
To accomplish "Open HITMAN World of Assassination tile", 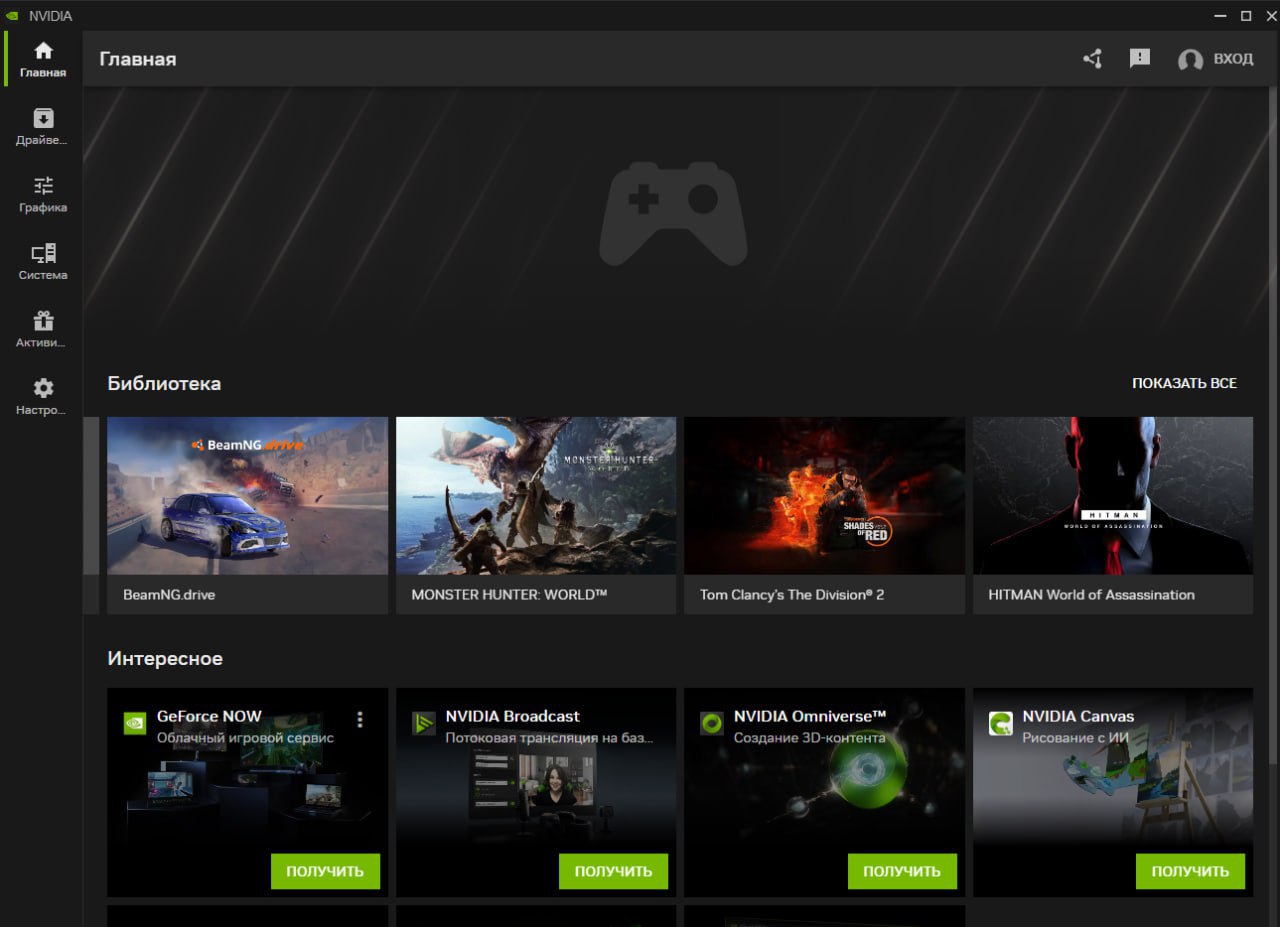I will 1112,496.
